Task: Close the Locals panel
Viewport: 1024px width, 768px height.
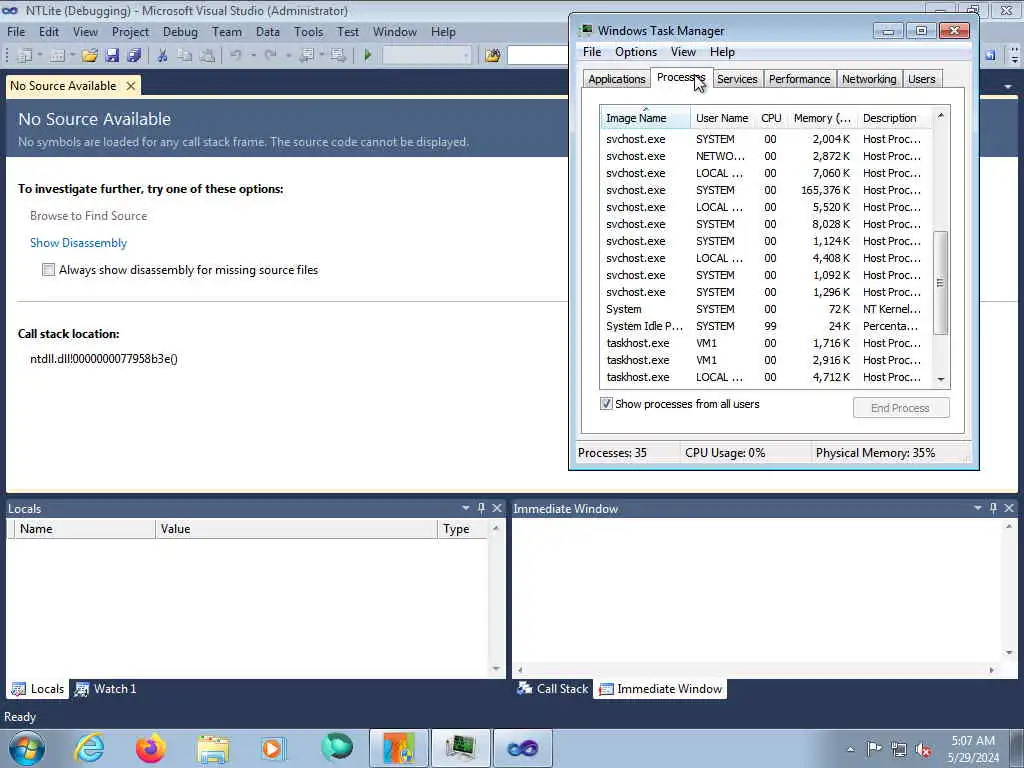Action: tap(497, 508)
